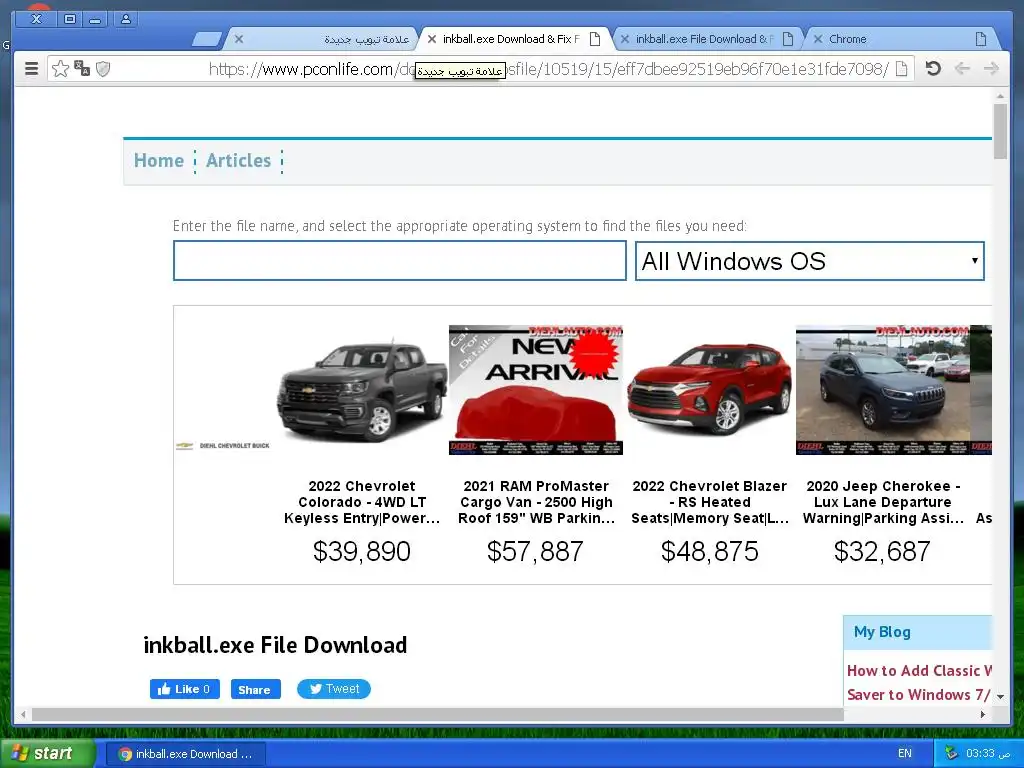This screenshot has width=1024, height=768.
Task: Reload the page with refresh icon
Action: click(x=933, y=68)
